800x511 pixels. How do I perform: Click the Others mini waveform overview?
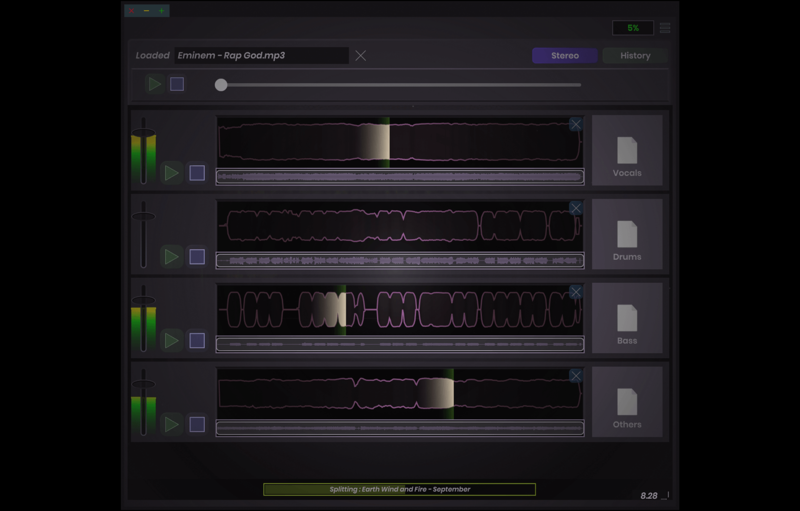(x=400, y=428)
